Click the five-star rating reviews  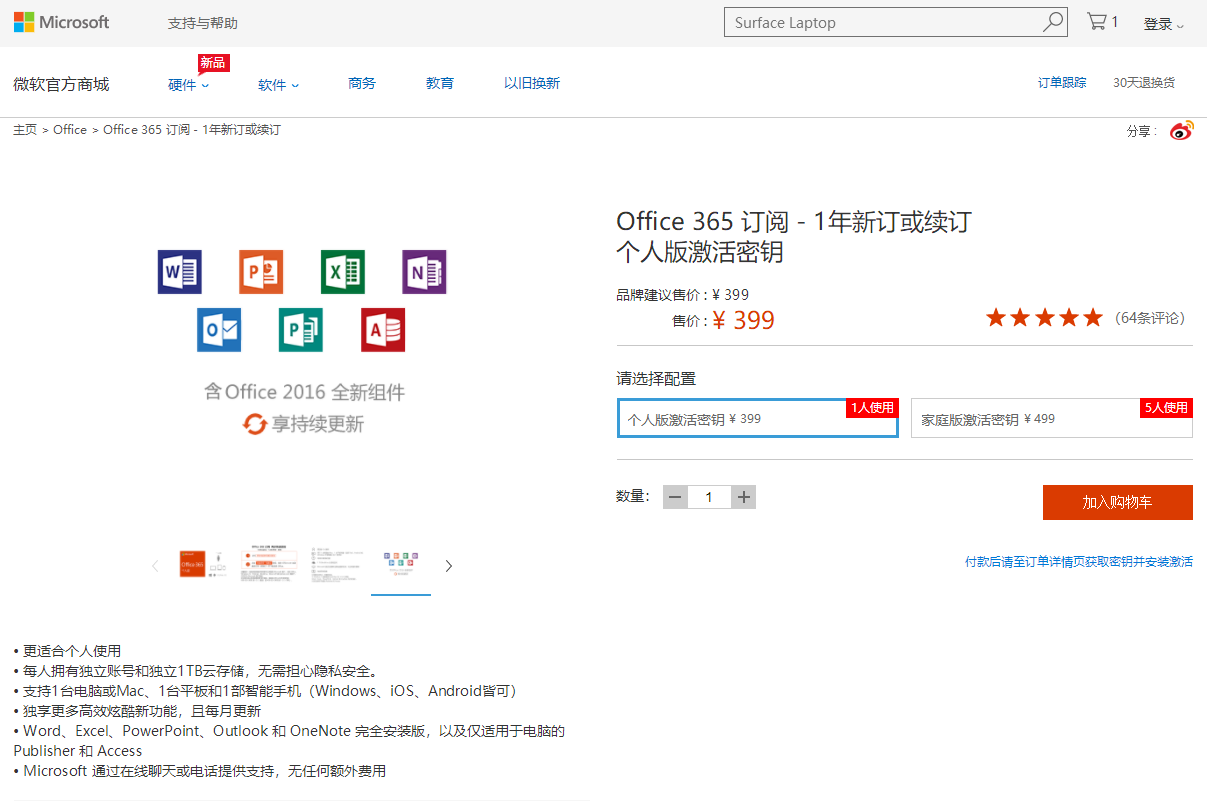coord(1044,318)
